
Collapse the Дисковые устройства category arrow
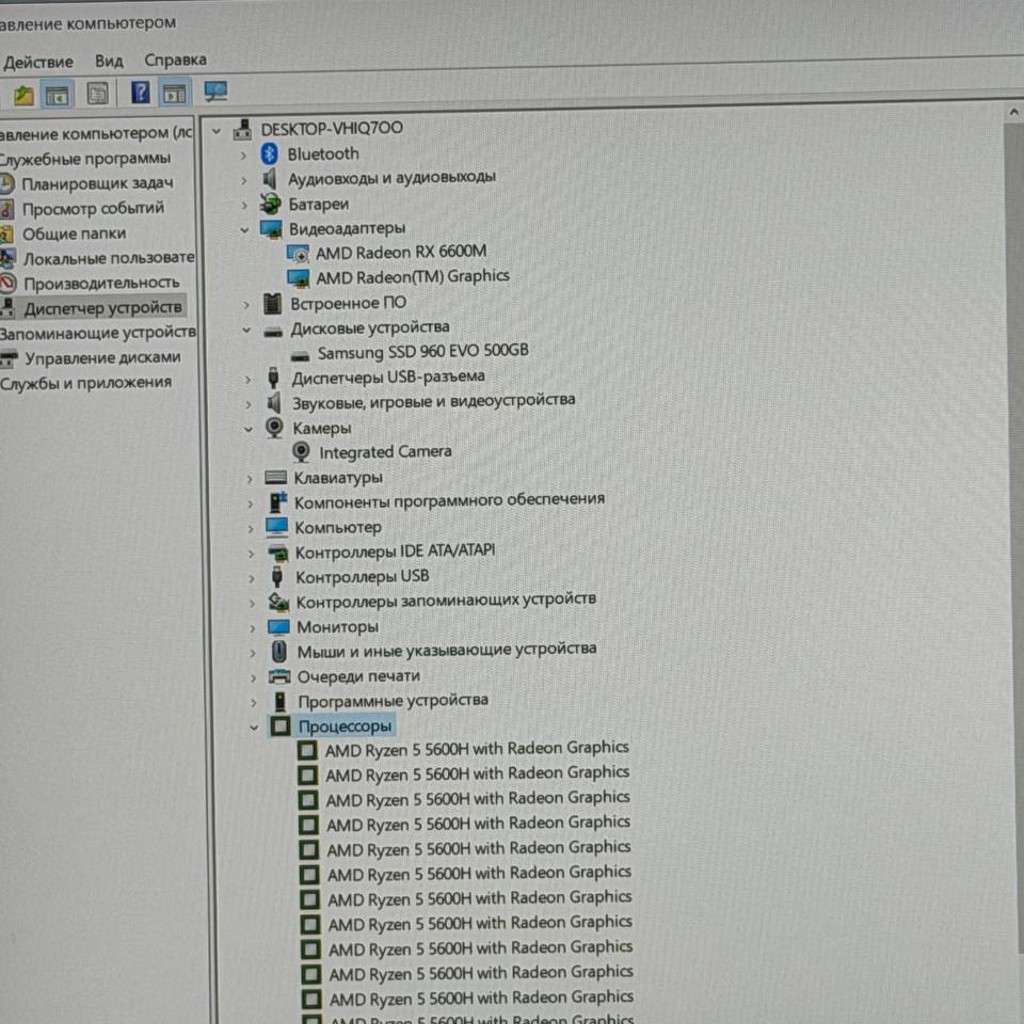[246, 330]
